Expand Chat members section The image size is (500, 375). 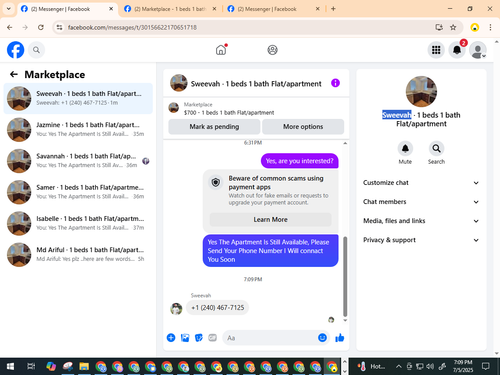coord(421,202)
